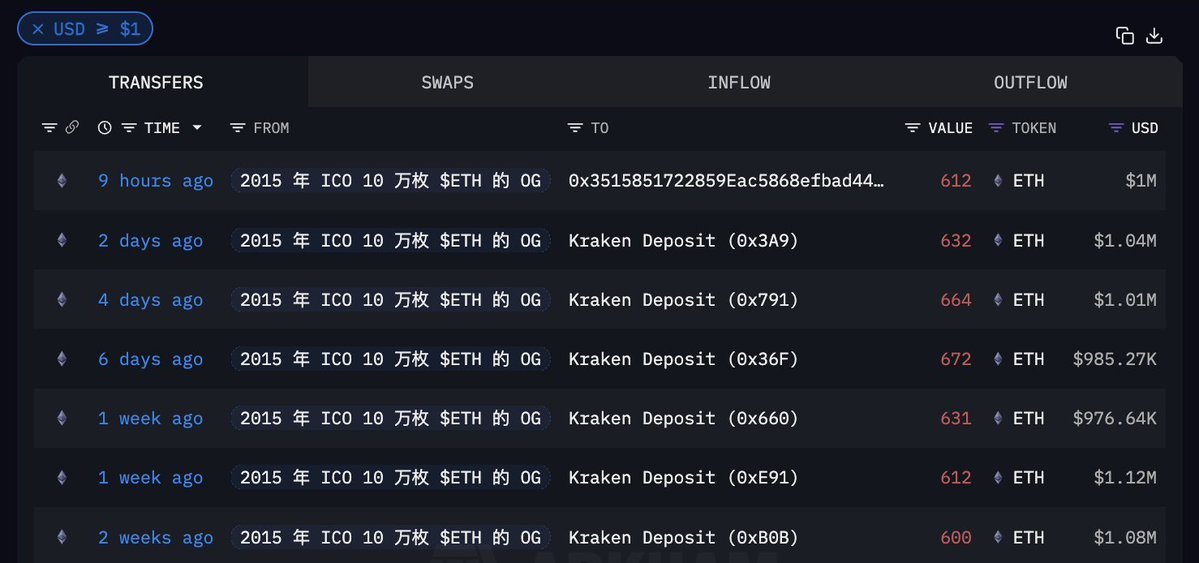
Task: Open the OUTFLOW tab
Action: point(1030,82)
